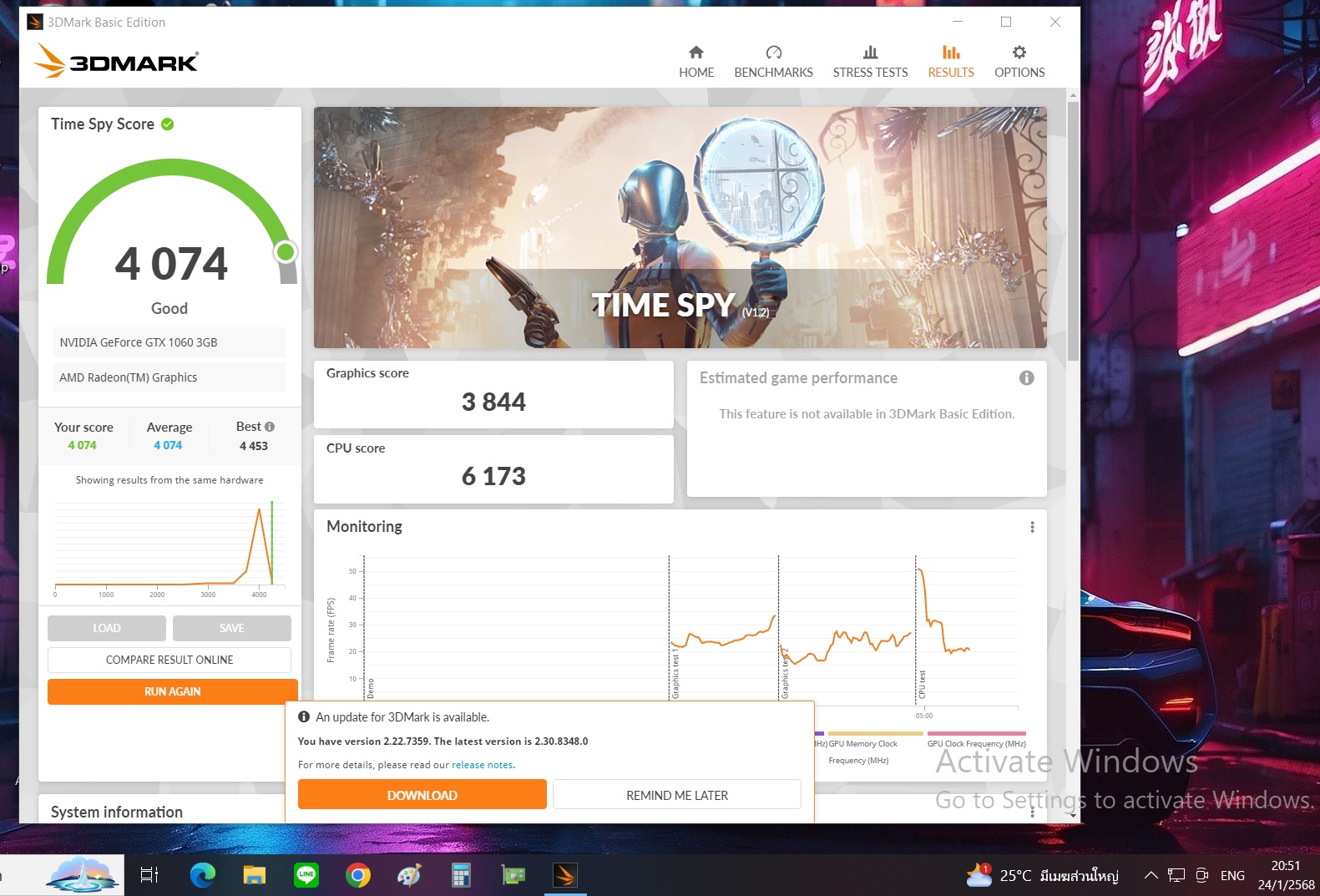Screen dimensions: 1320x896
Task: Open the release notes link
Action: click(x=483, y=765)
